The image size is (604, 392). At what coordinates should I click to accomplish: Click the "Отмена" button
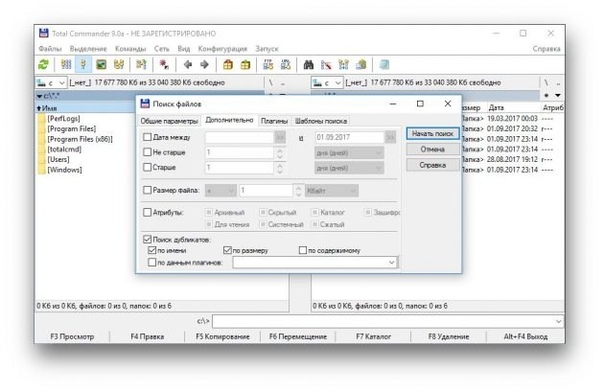(433, 149)
